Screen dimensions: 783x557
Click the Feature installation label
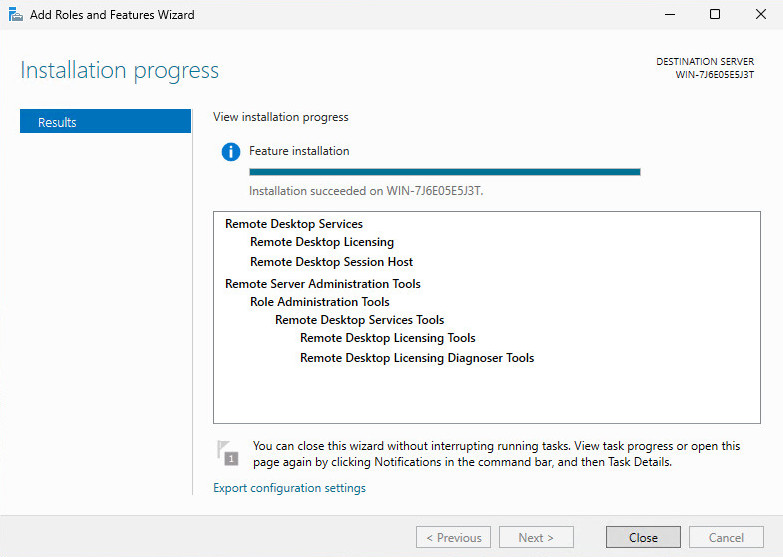299,151
